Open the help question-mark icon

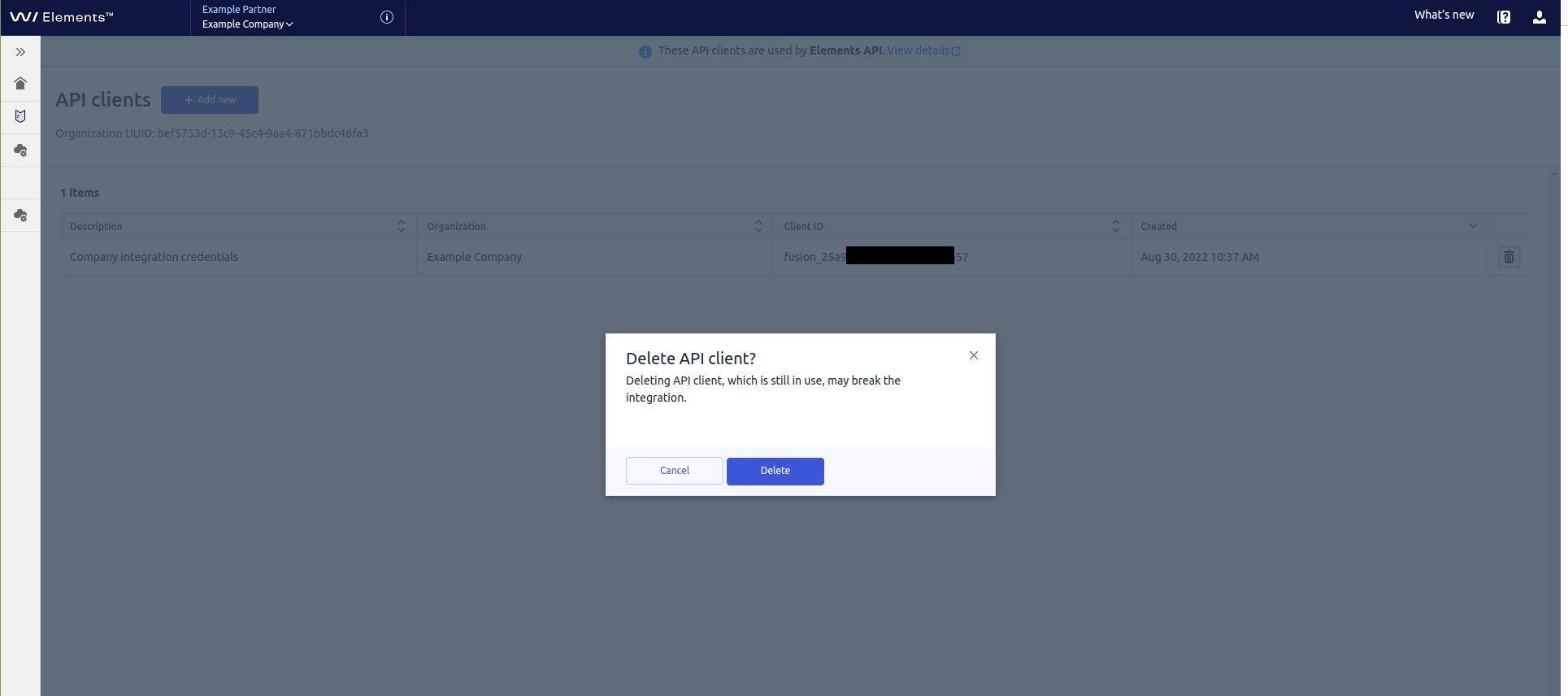click(1504, 17)
